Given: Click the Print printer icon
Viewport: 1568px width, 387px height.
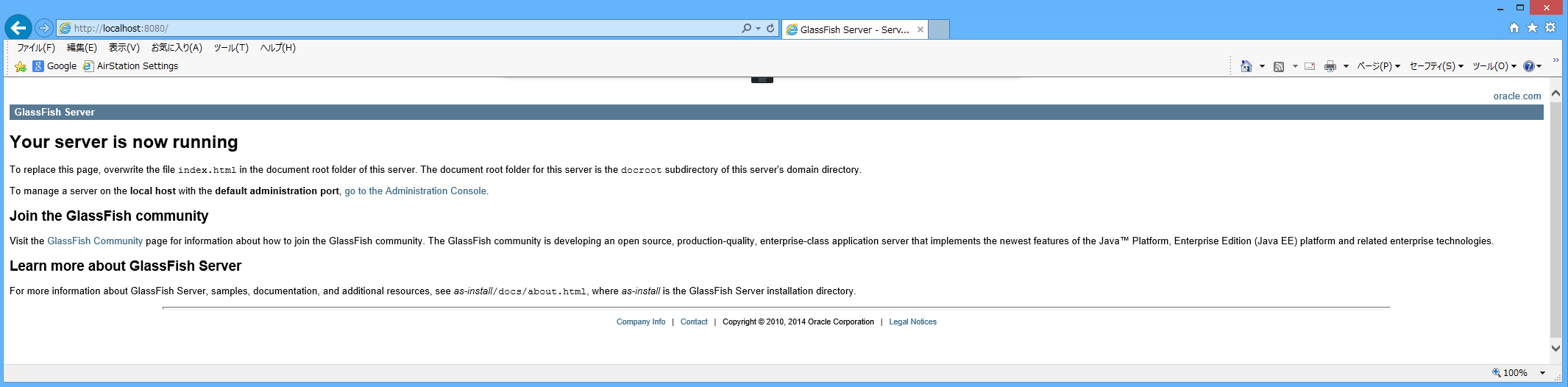Looking at the screenshot, I should click(x=1330, y=66).
